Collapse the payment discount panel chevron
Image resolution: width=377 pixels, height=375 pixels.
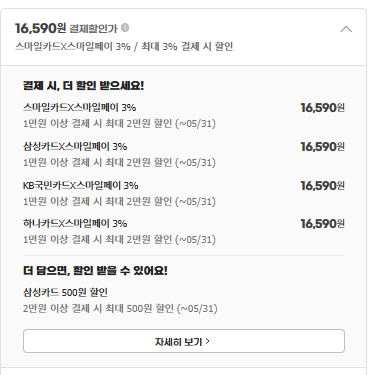point(346,29)
